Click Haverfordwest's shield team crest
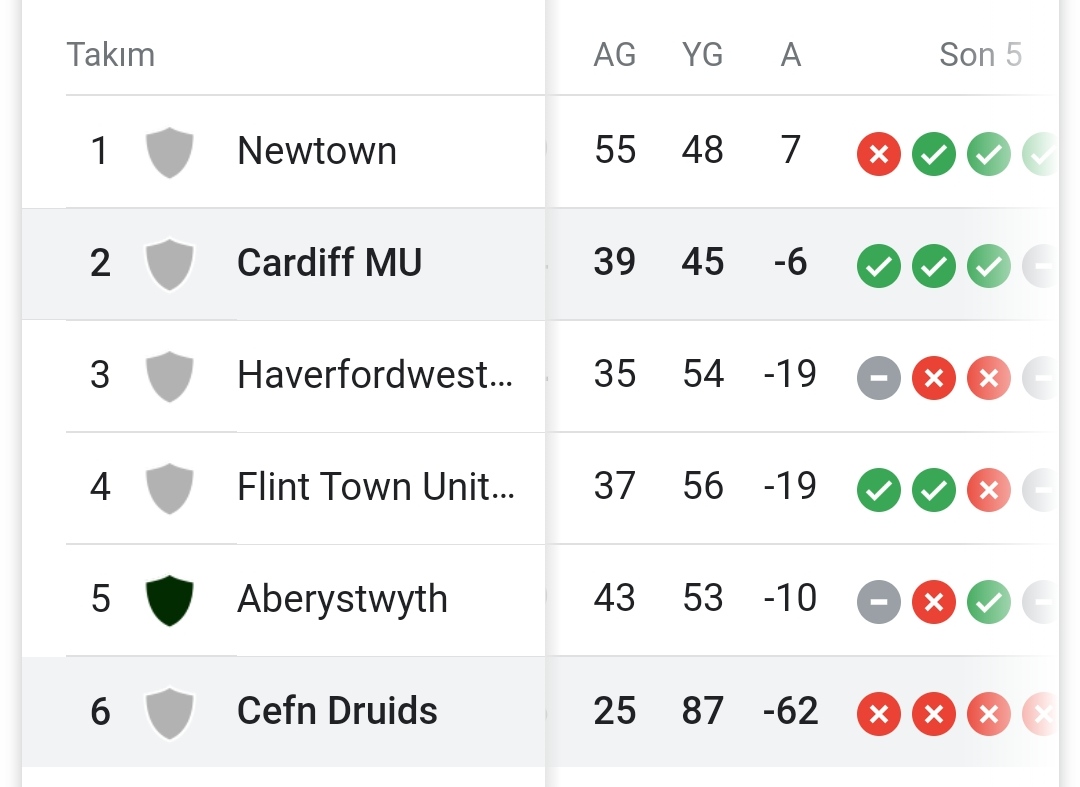Image resolution: width=1080 pixels, height=787 pixels. point(169,377)
